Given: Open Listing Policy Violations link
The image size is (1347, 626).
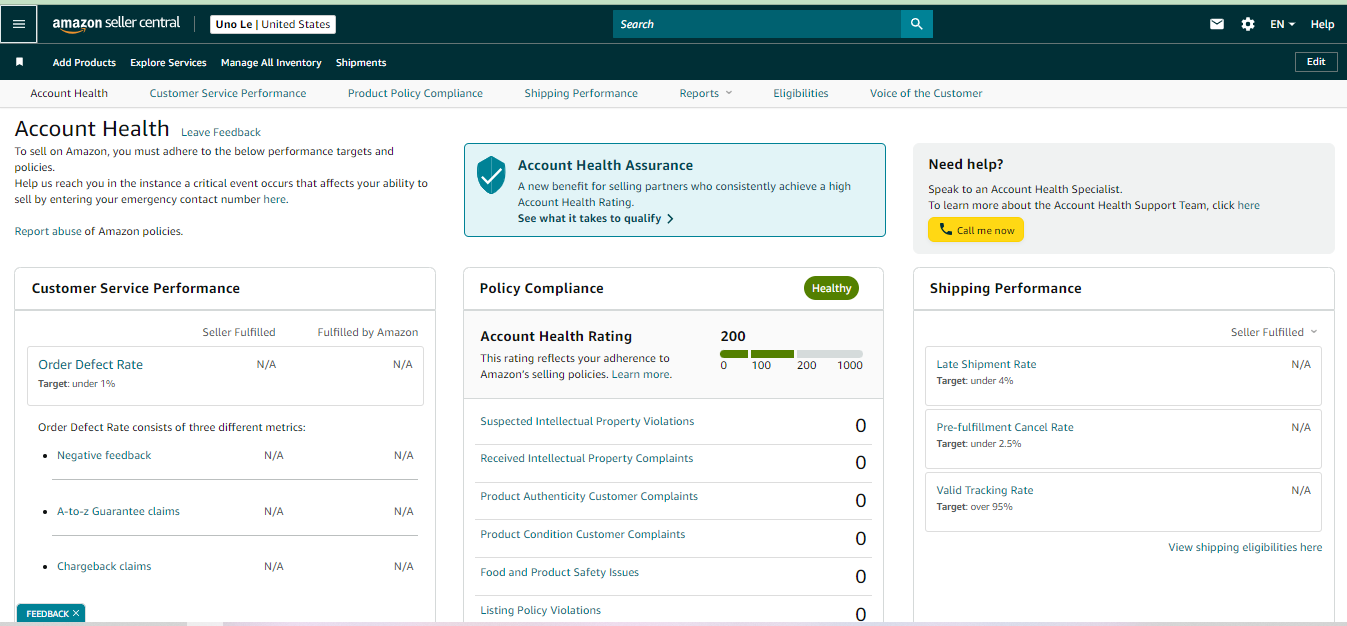Looking at the screenshot, I should 540,610.
